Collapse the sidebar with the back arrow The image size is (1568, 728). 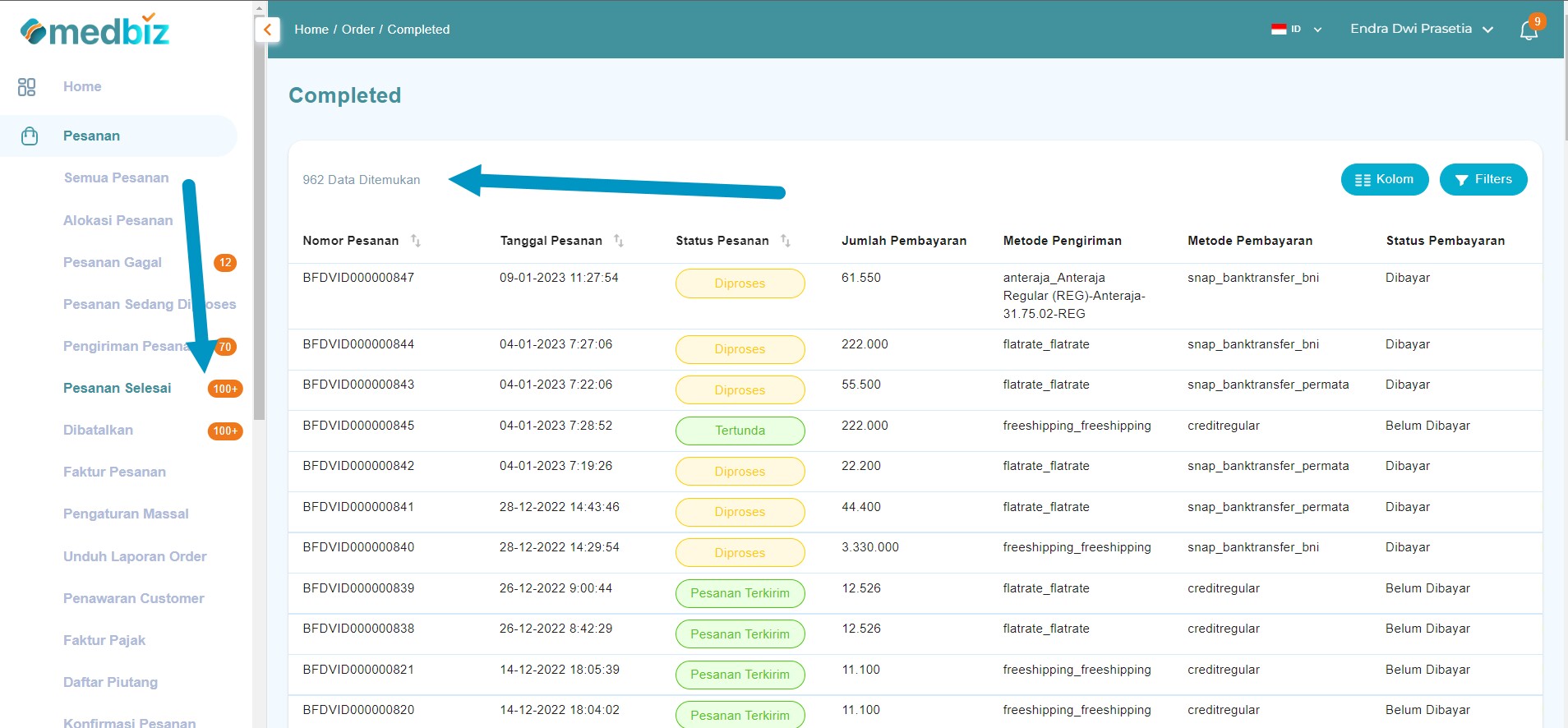tap(268, 30)
